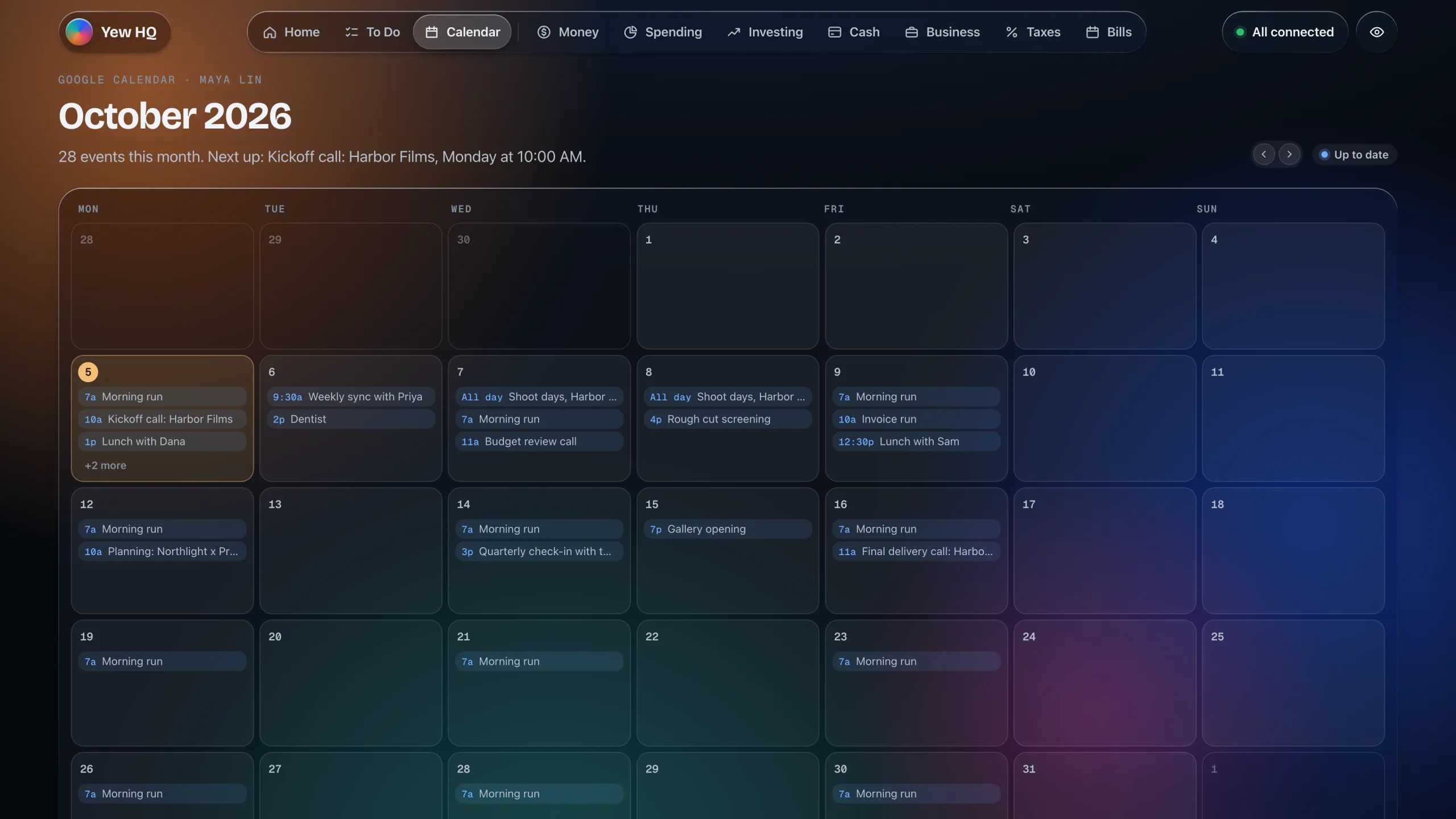
Task: Open Lunch with Dana event
Action: [x=162, y=441]
